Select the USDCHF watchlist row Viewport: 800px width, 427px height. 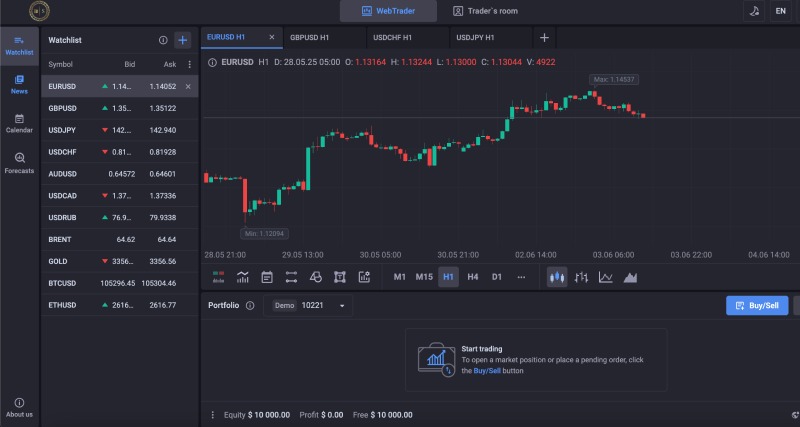click(119, 152)
